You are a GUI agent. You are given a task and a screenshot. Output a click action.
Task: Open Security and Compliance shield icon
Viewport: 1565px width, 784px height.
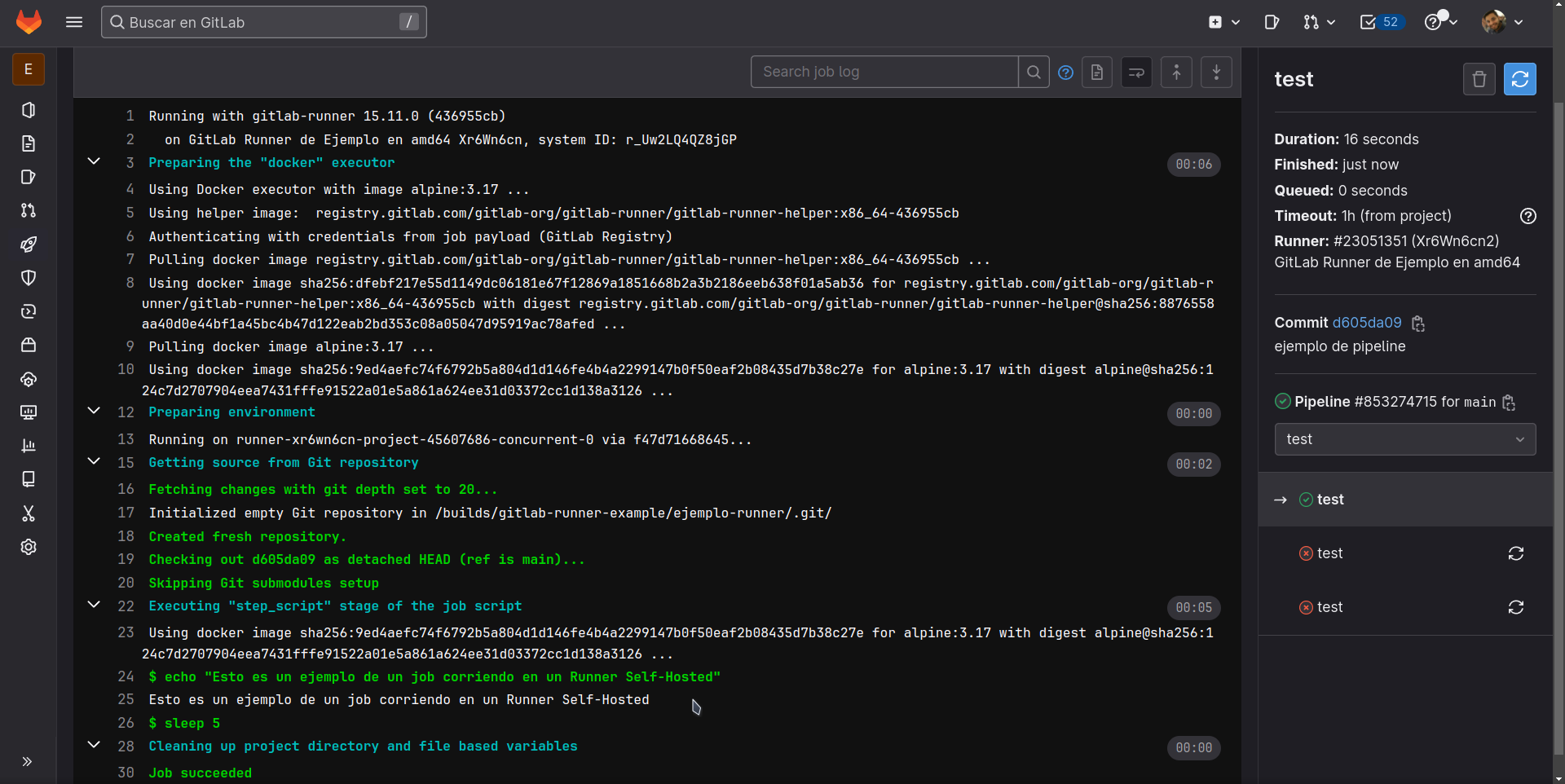(29, 278)
